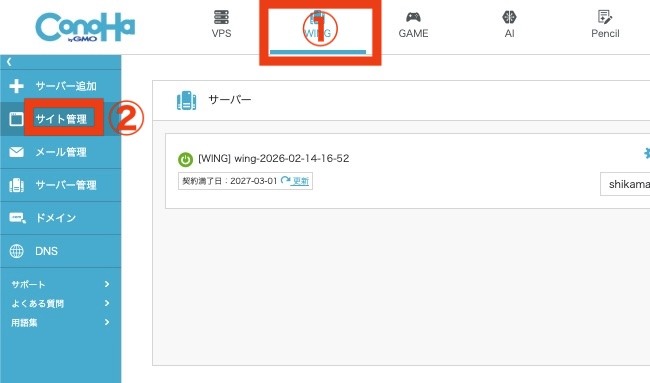Collapse the sidebar with the left chevron

[x=9, y=62]
